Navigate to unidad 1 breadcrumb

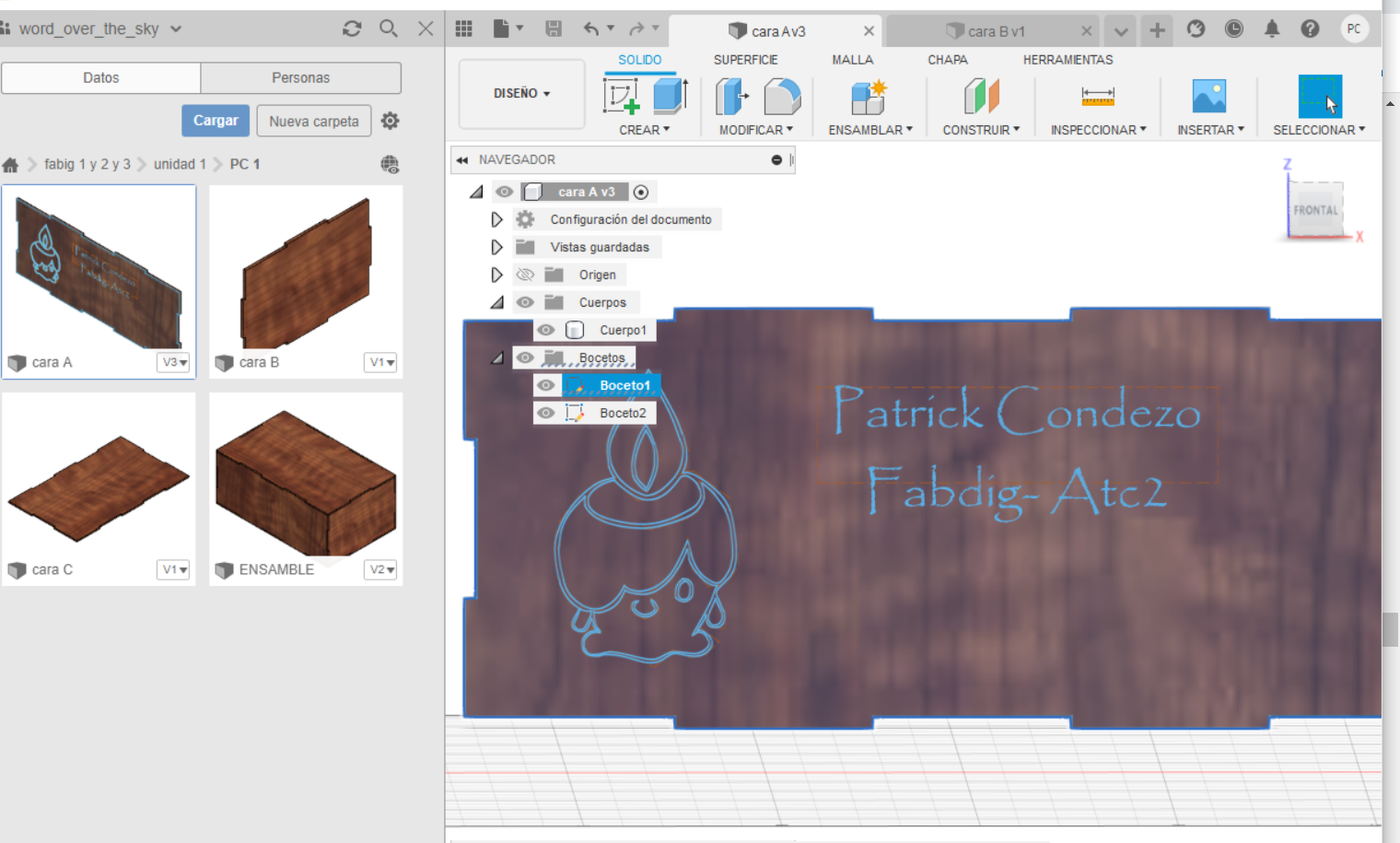pos(180,164)
